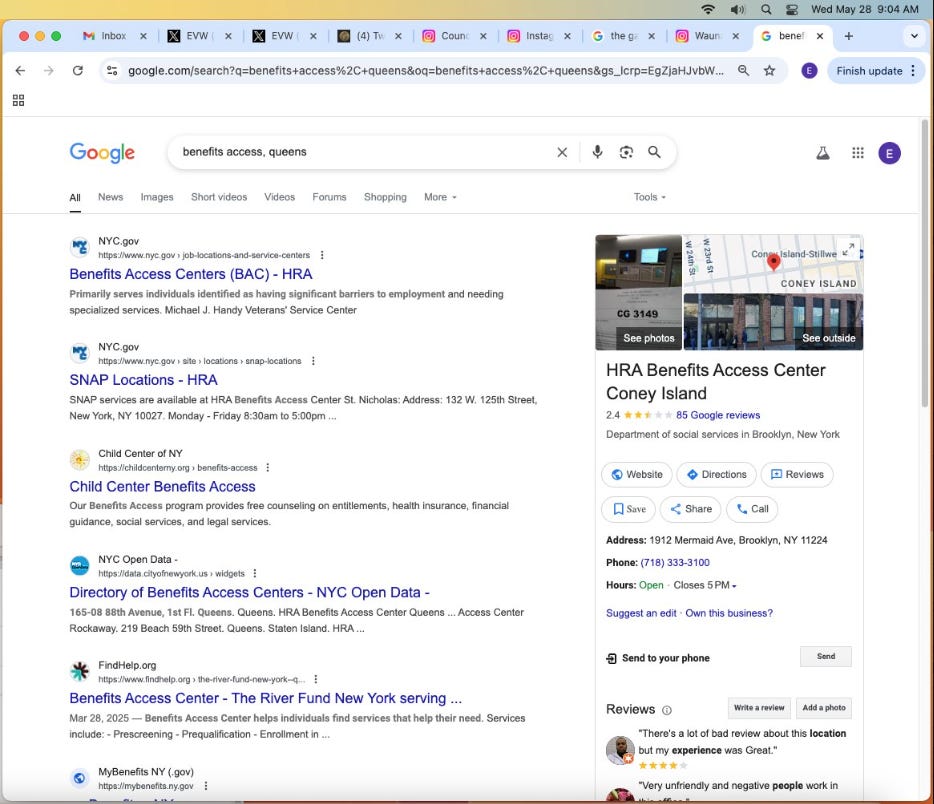Open the Tools dropdown

(x=649, y=197)
